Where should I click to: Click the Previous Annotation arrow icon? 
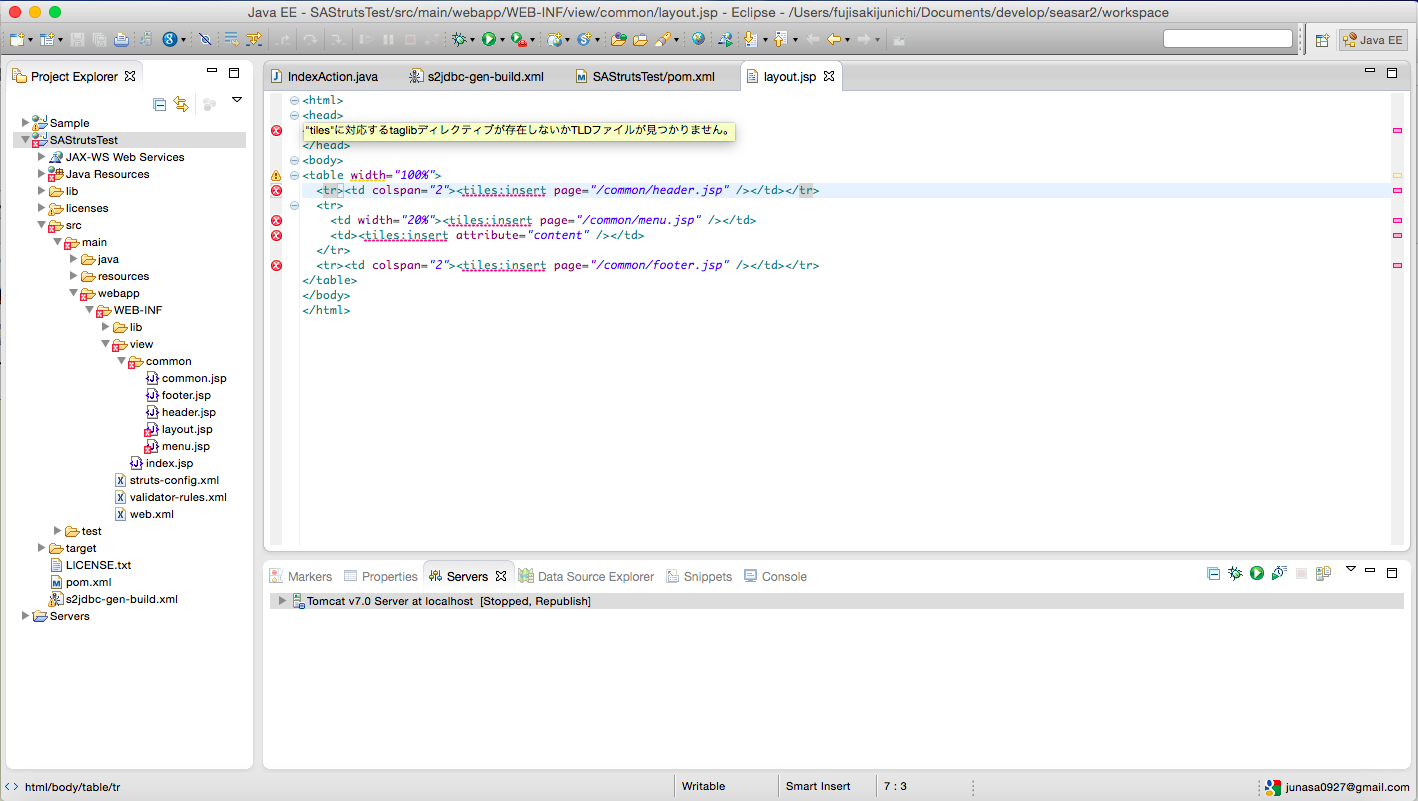pyautogui.click(x=780, y=39)
